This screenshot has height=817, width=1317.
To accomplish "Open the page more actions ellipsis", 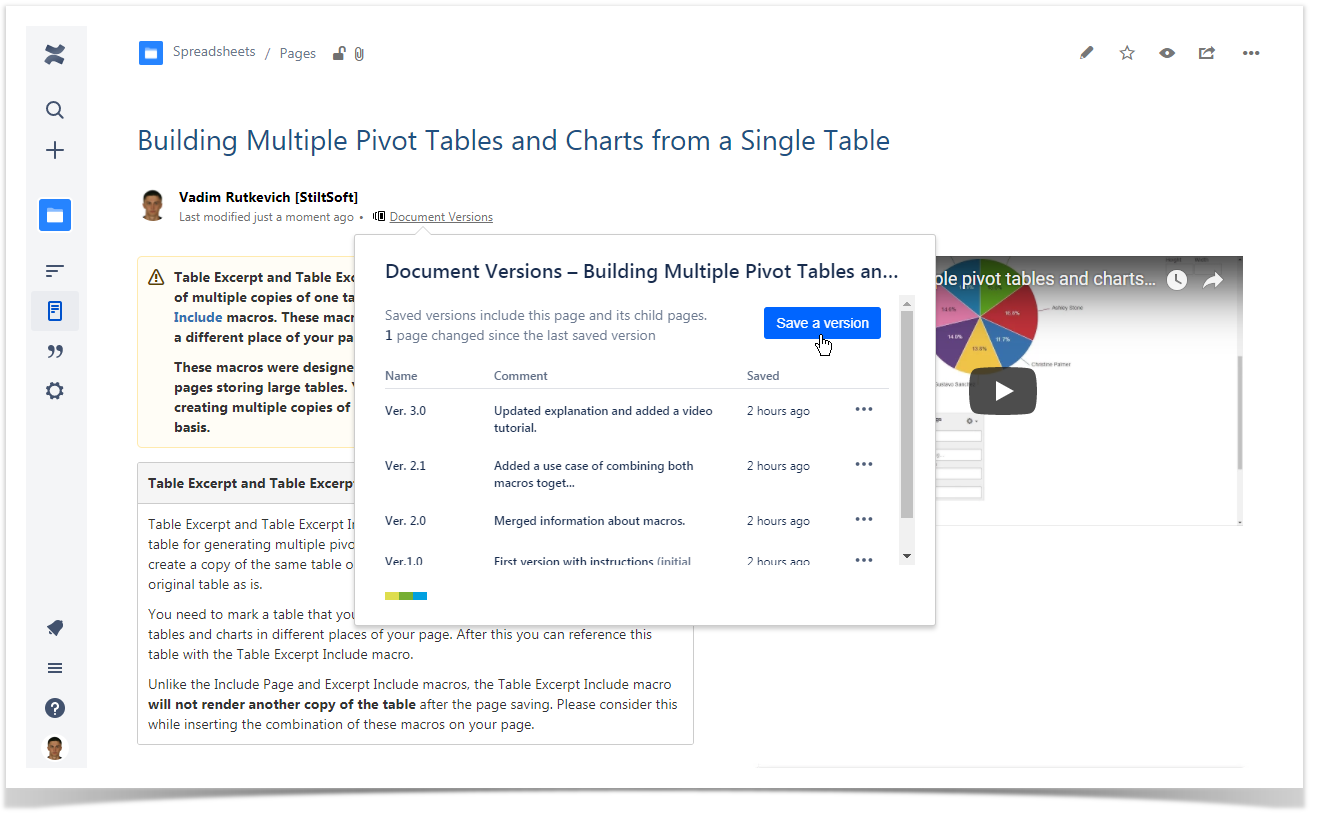I will [x=1251, y=53].
